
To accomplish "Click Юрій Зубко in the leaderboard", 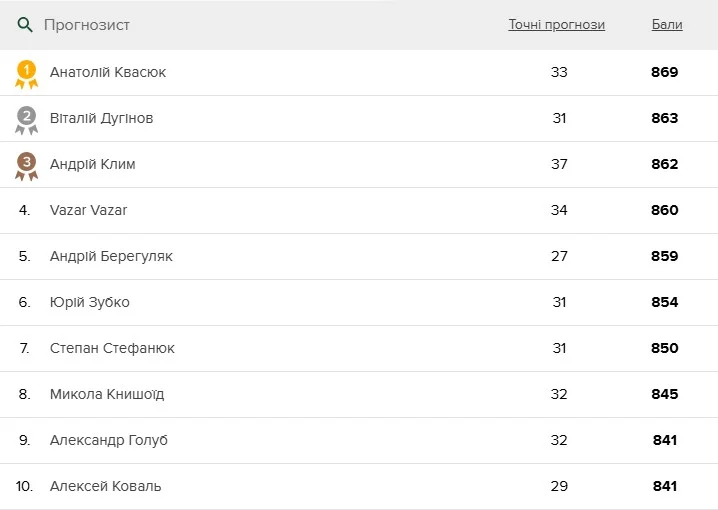I will (x=89, y=303).
